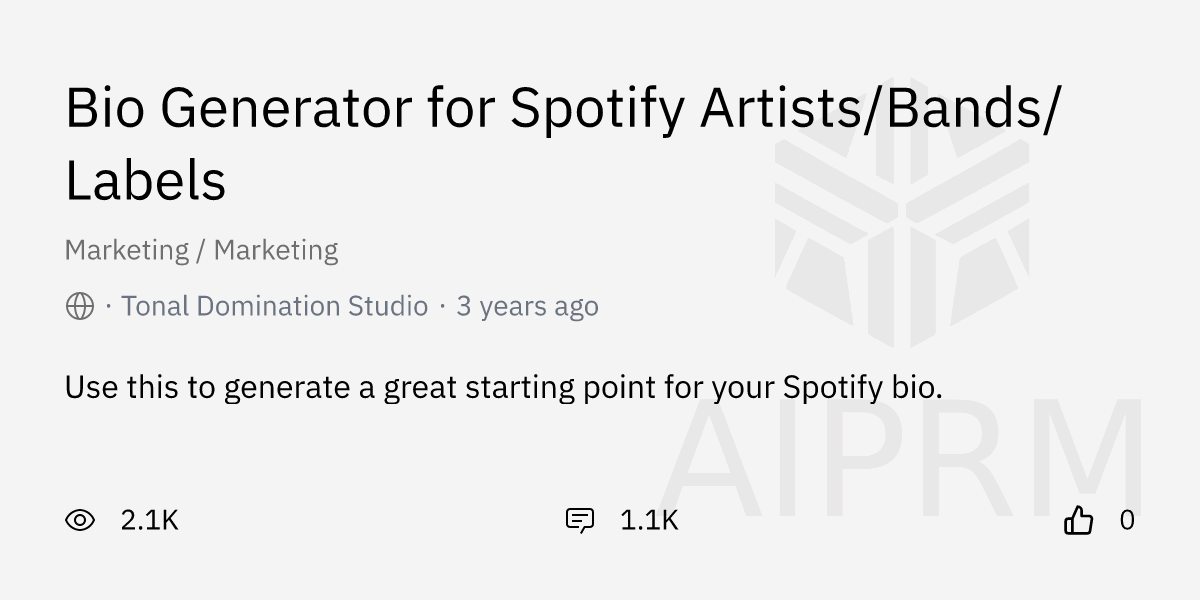Click Artists/Bands/ in the title
This screenshot has height=600, width=1200.
pos(877,108)
